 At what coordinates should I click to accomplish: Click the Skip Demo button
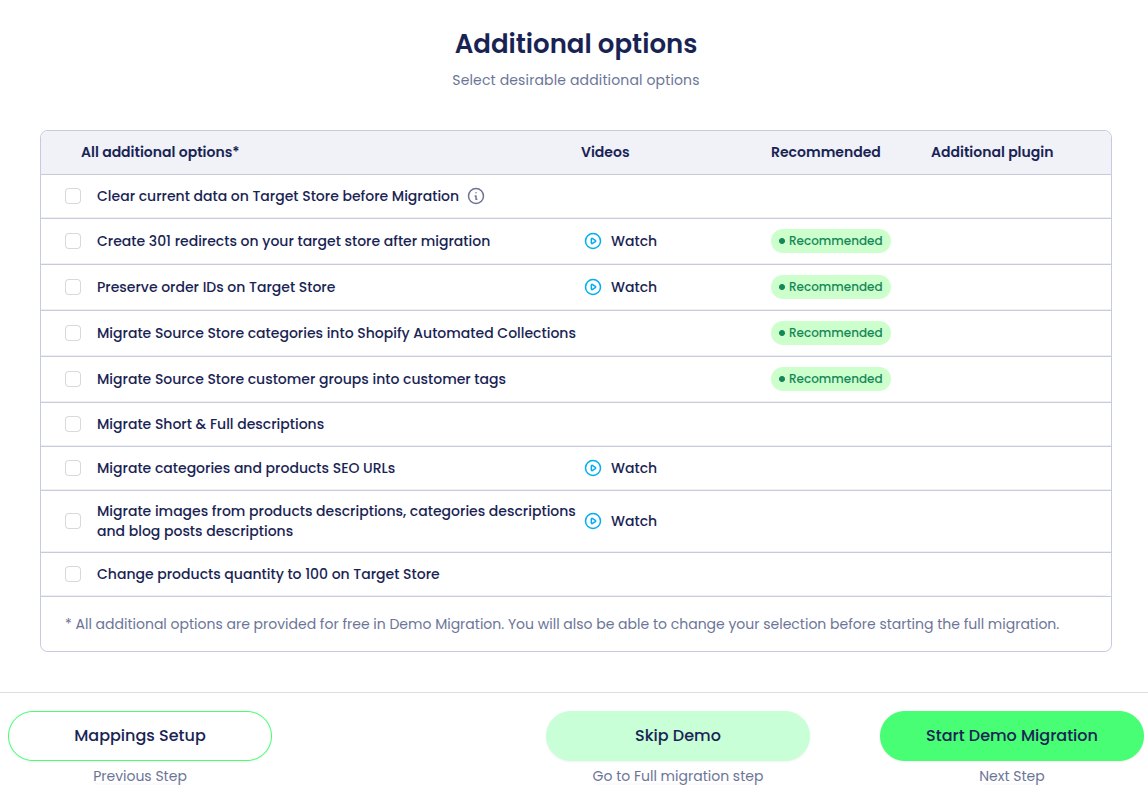[678, 736]
